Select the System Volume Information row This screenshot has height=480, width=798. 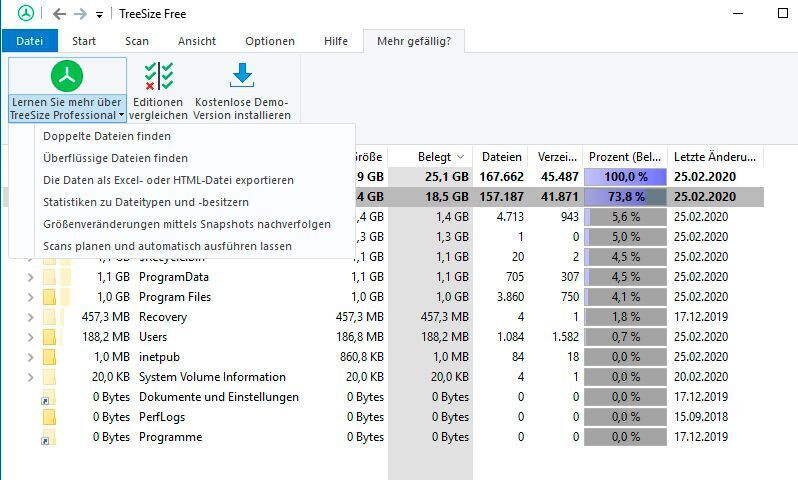383,377
